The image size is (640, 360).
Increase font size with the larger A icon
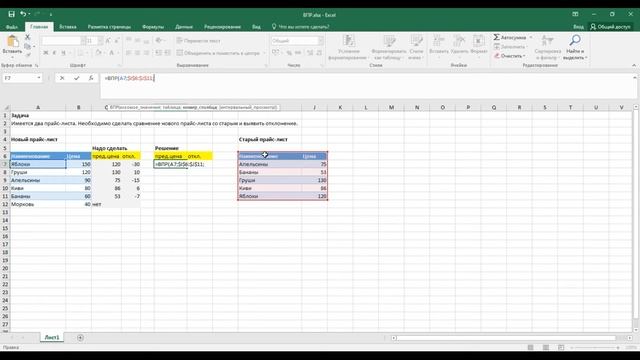tap(108, 41)
